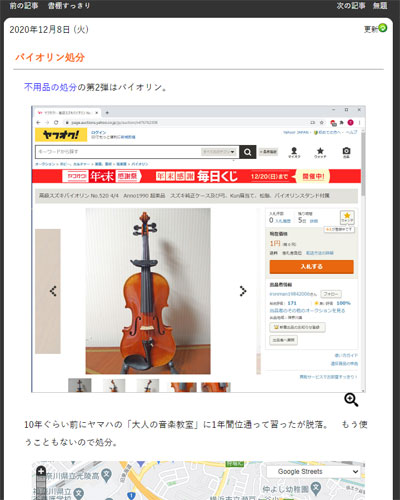This screenshot has height=500, width=400.
Task: Open the 書棚すっきり article link
Action: tap(69, 6)
